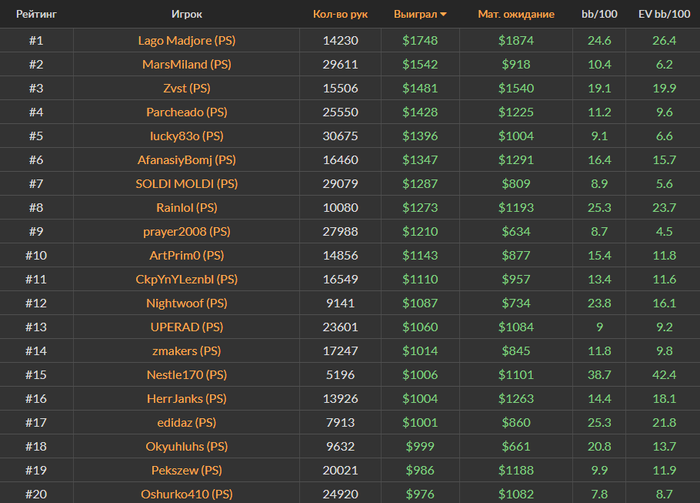Sort table by Кол-во рук column
The height and width of the screenshot is (503, 700).
point(340,14)
